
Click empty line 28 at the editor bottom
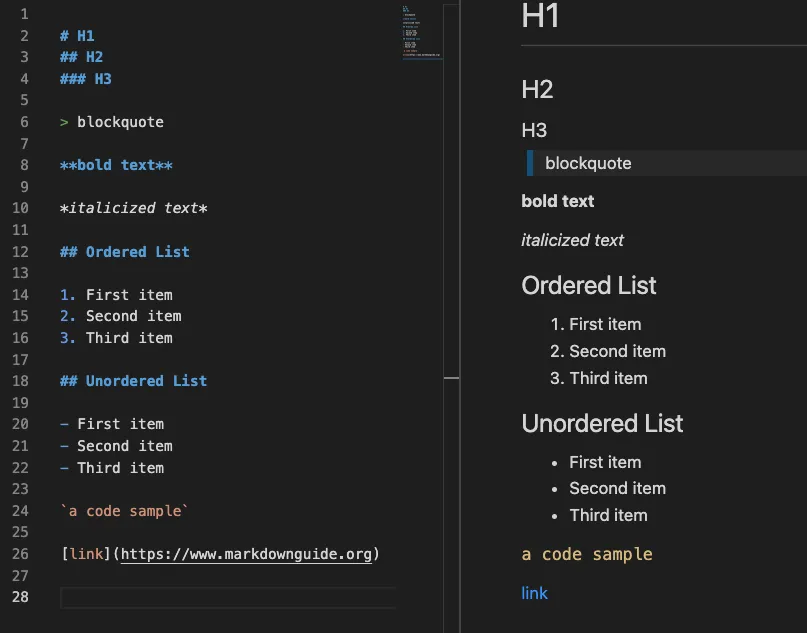[150, 597]
